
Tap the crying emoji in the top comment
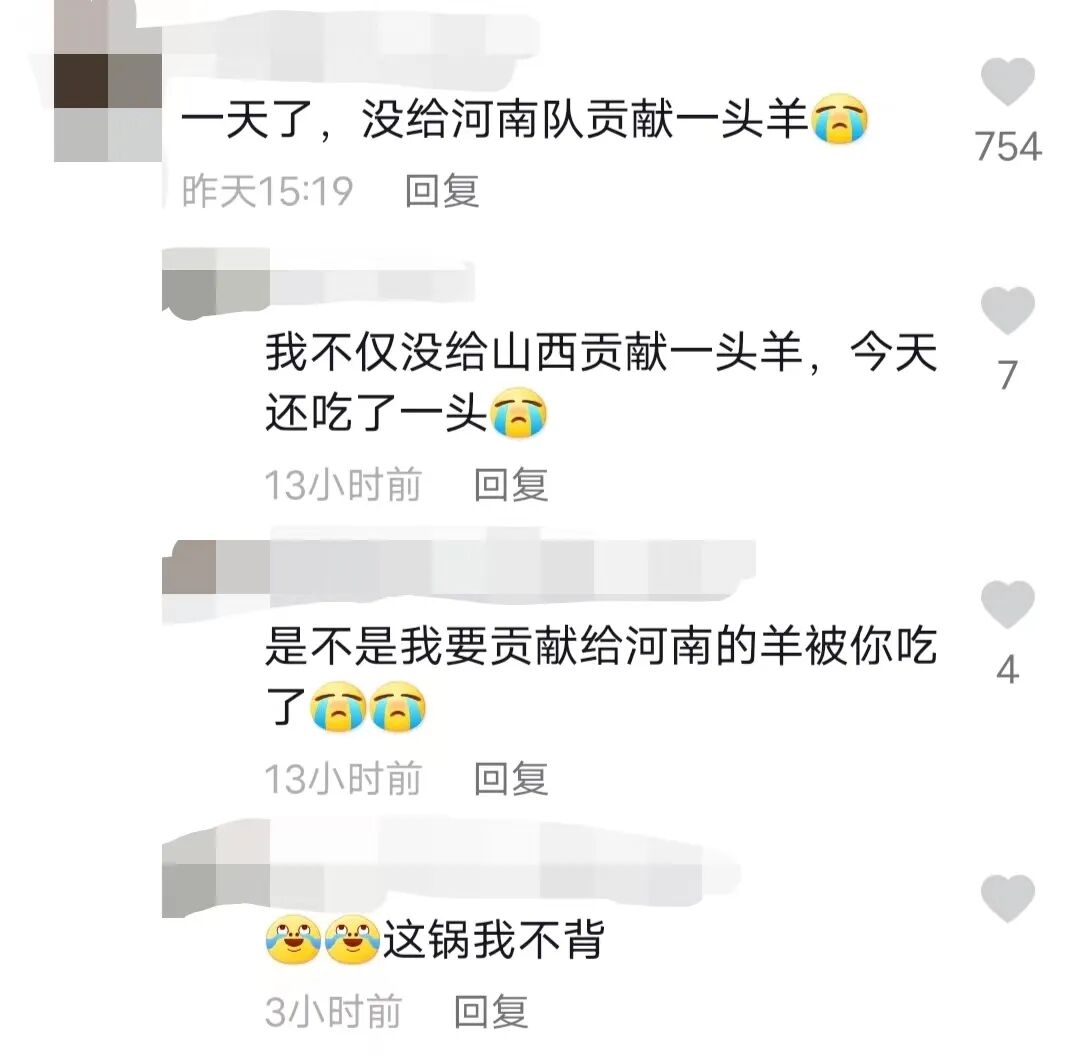point(840,119)
